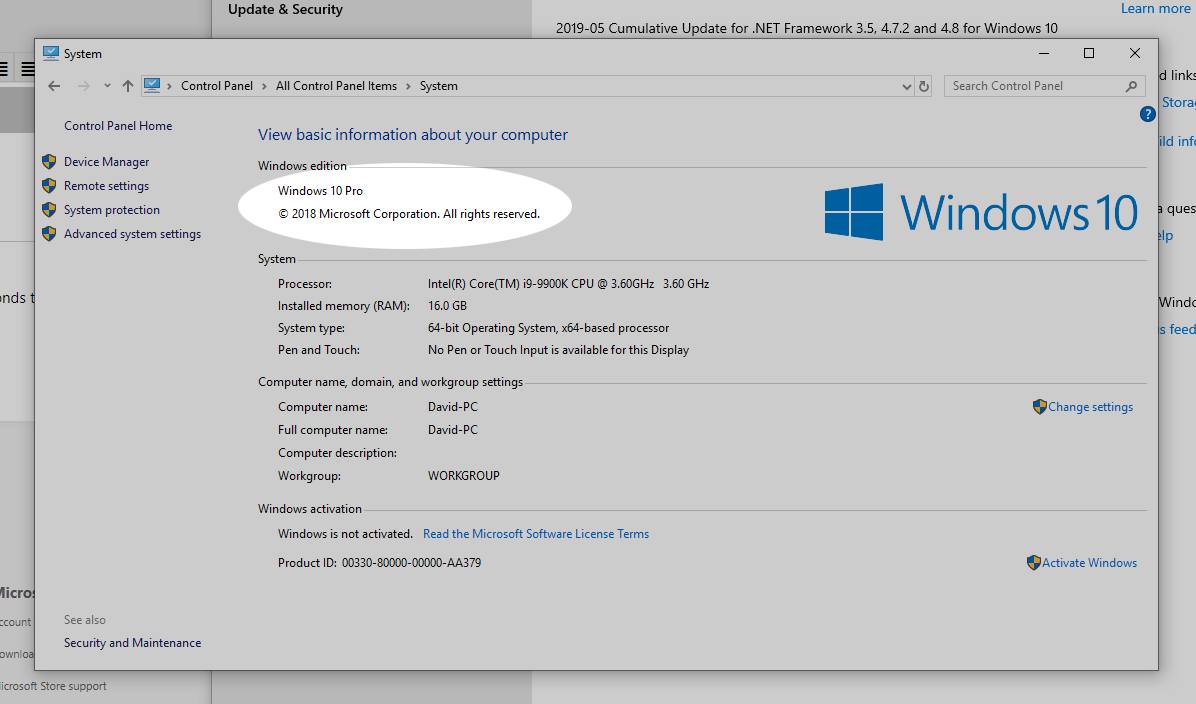Click the magnifier search icon

point(1131,86)
